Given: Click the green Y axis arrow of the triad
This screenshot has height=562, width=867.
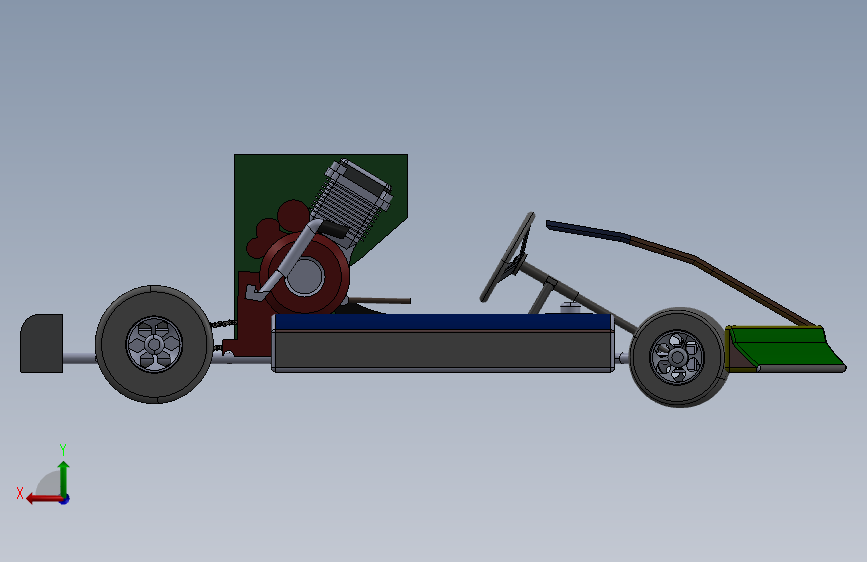Looking at the screenshot, I should 64,477.
